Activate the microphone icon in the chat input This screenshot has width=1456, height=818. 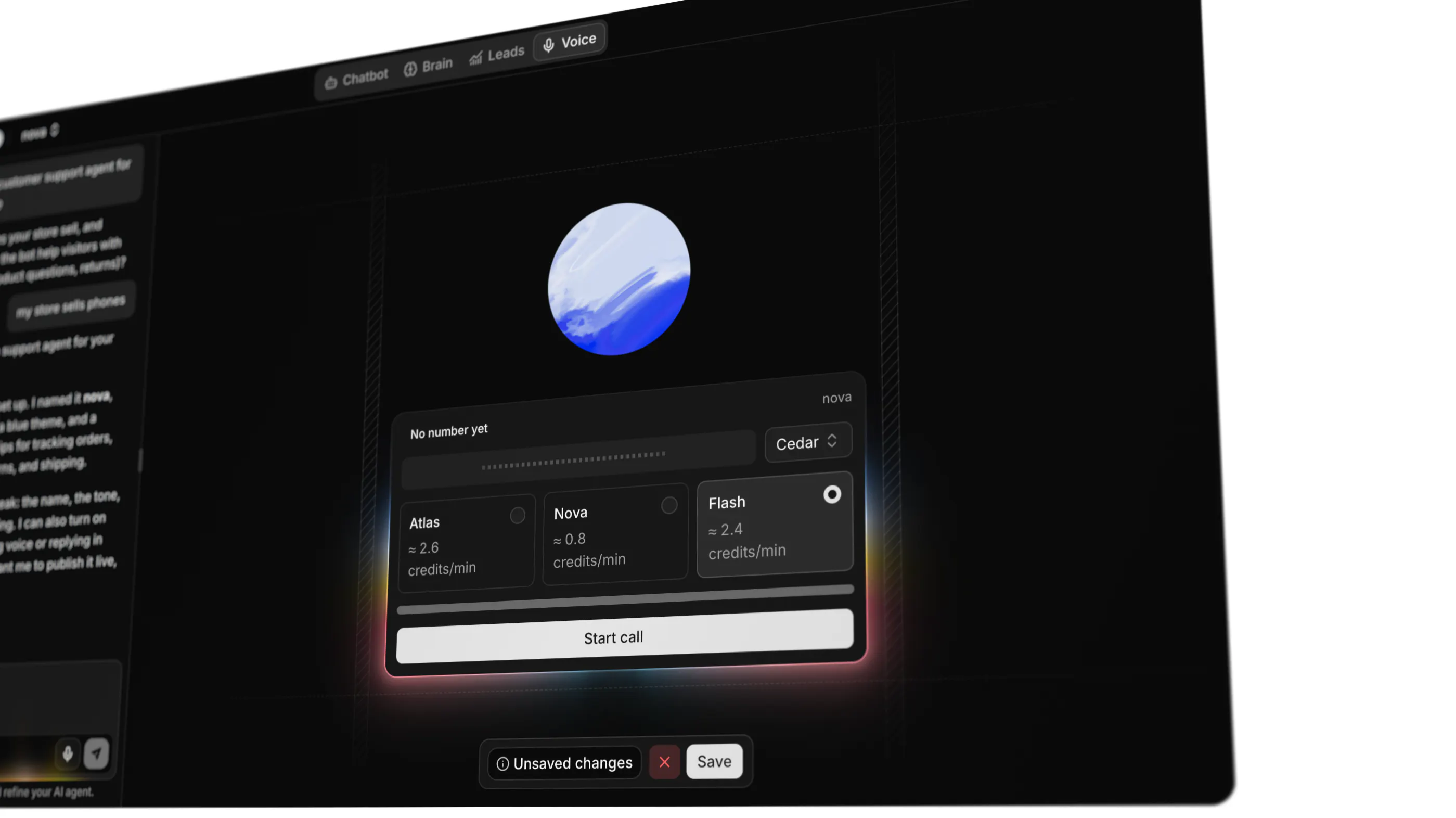68,753
